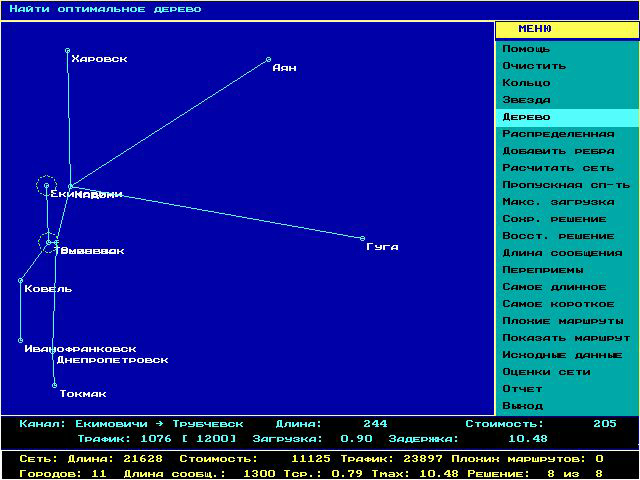The image size is (640, 480).
Task: Click the channel Длина value 244
Action: tap(375, 424)
